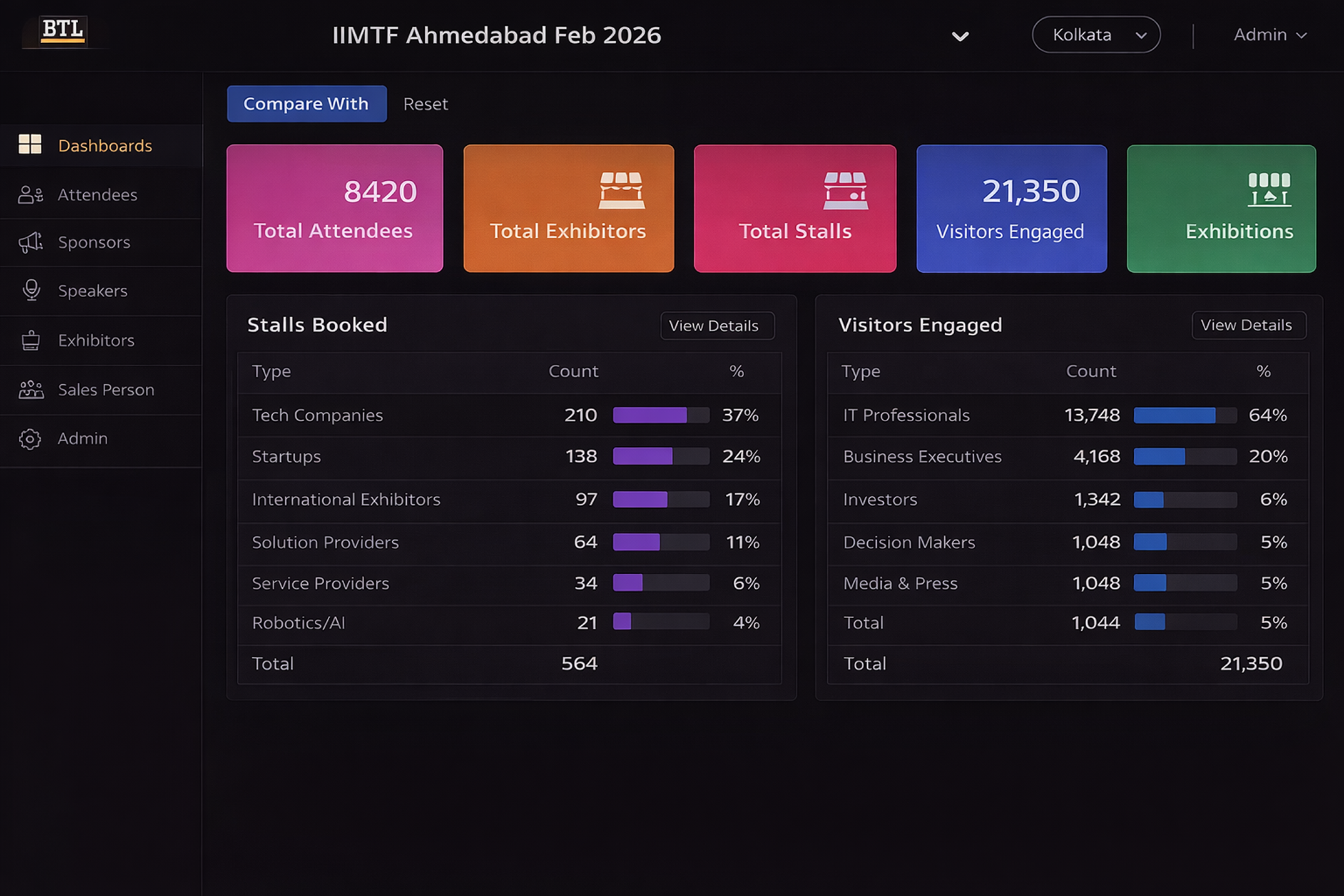Open the Attendees sidebar menu item
Image resolution: width=1344 pixels, height=896 pixels.
coord(97,195)
